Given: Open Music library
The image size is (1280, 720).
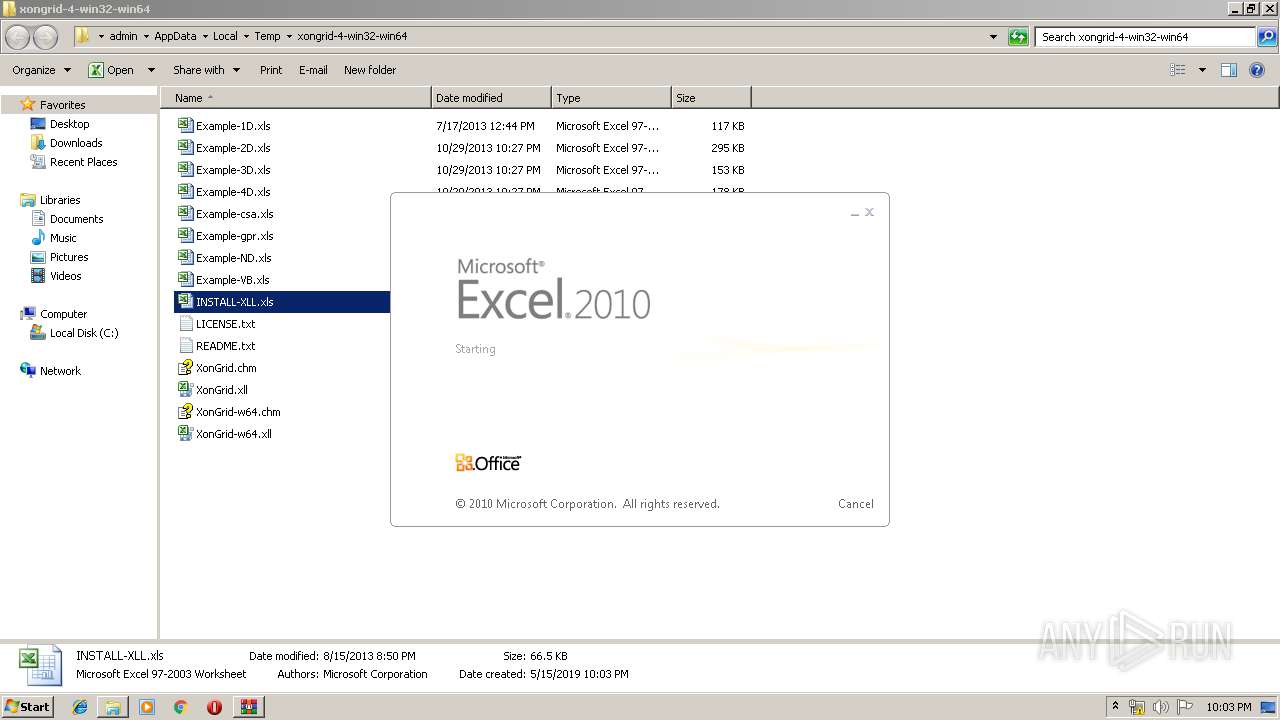Looking at the screenshot, I should coord(63,238).
